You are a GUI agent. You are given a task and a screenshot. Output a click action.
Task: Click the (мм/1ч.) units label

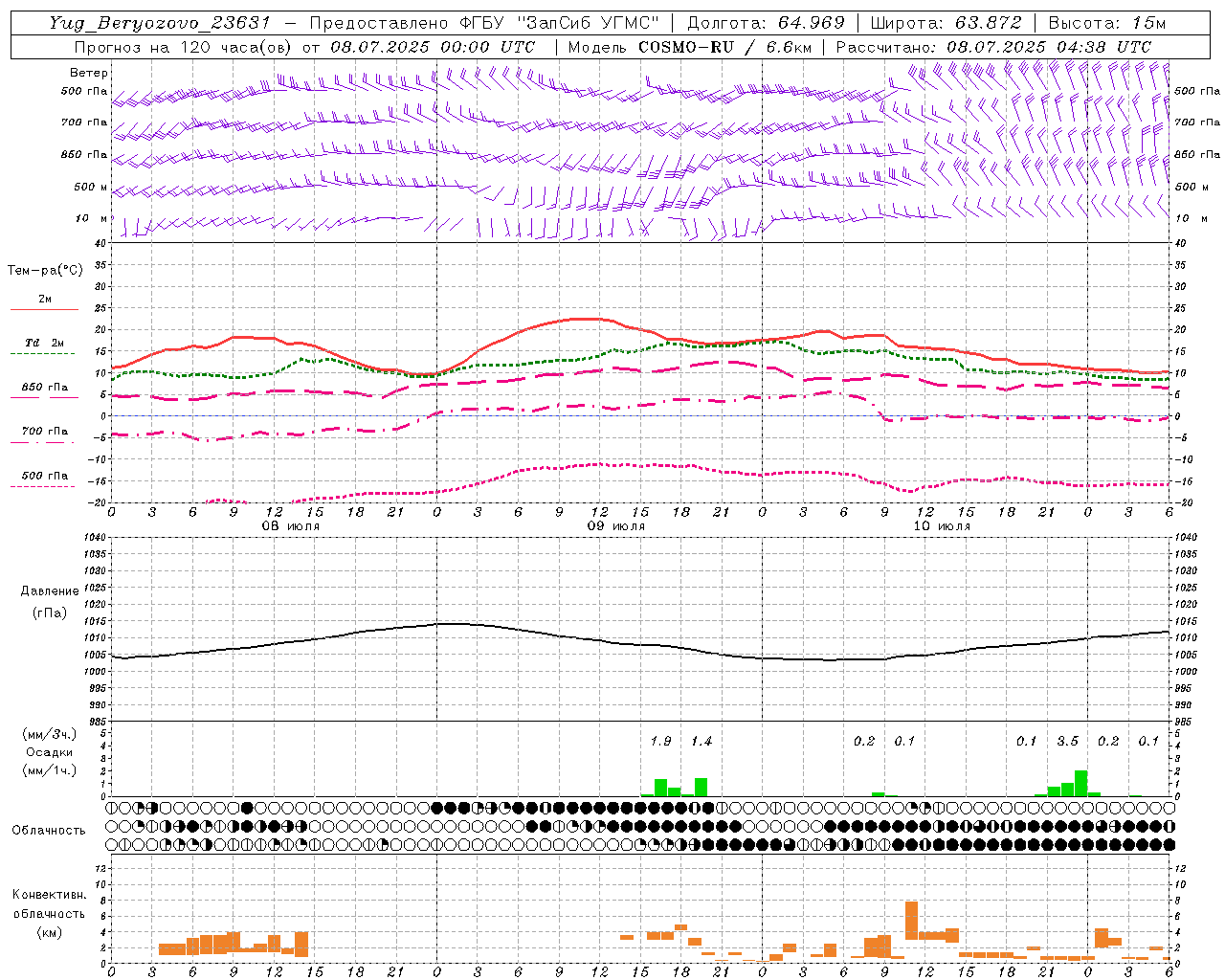(x=49, y=770)
